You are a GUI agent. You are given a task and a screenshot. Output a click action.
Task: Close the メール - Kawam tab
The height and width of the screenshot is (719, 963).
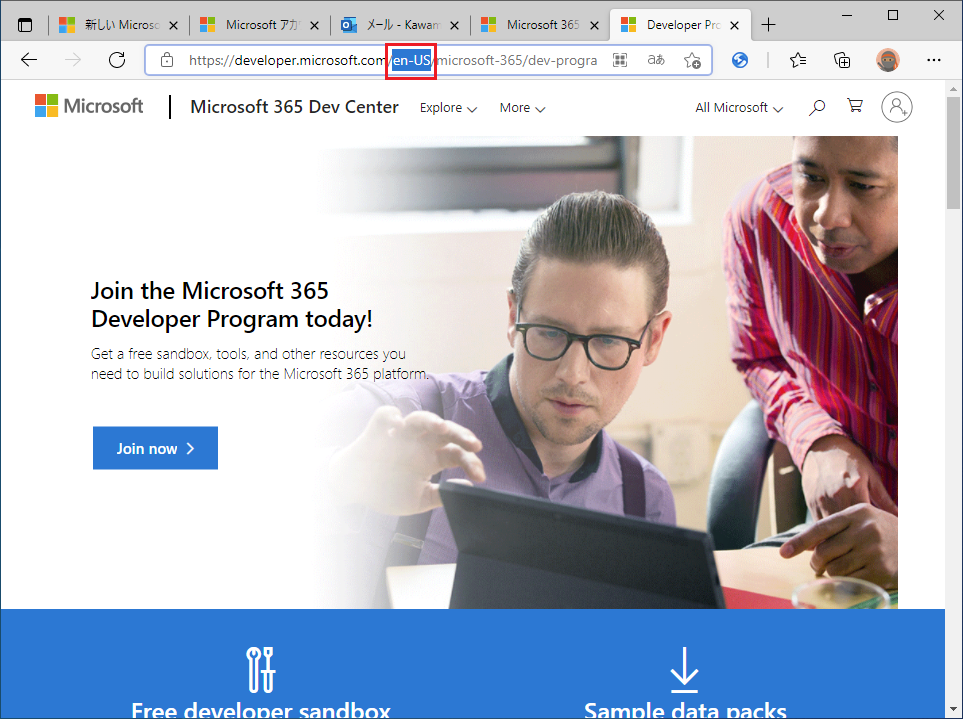454,25
